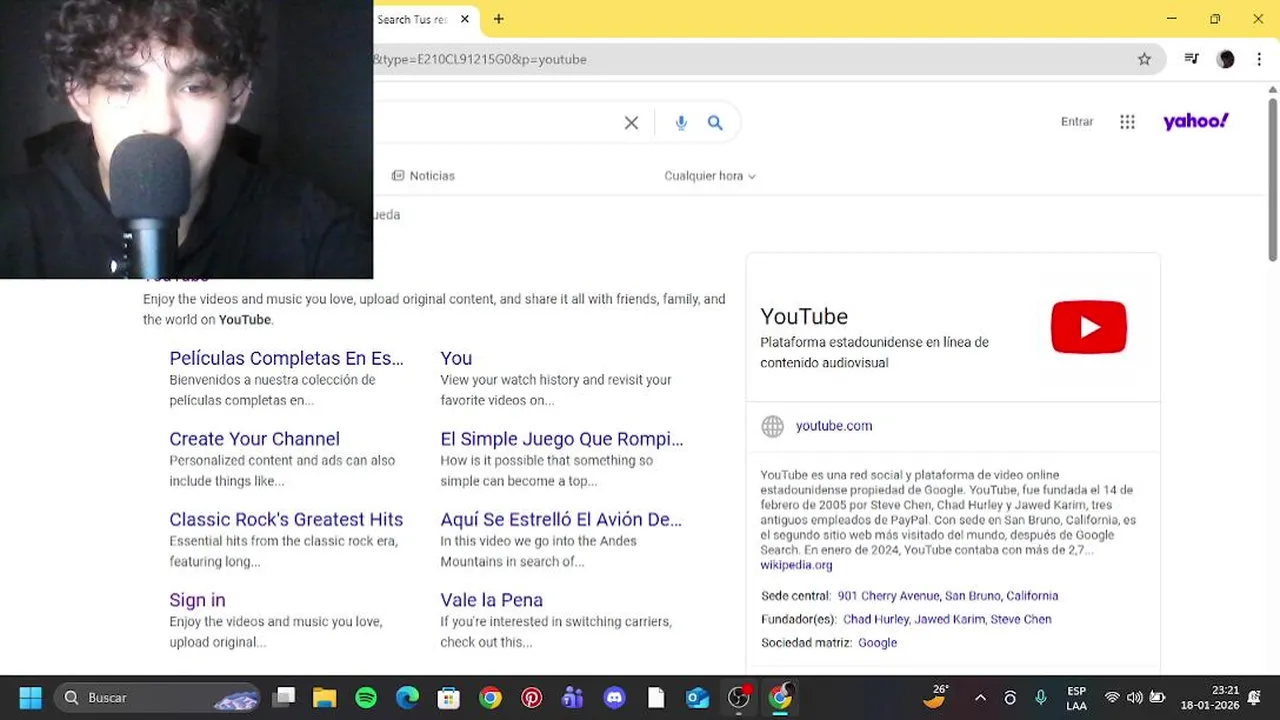
Task: Open Microsoft Store from the taskbar
Action: pos(448,697)
